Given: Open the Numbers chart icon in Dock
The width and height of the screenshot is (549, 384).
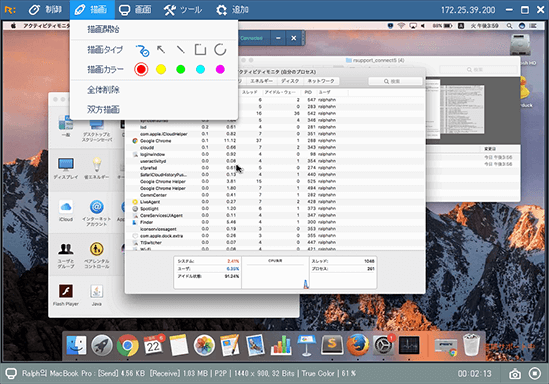Looking at the screenshot, I should [281, 345].
